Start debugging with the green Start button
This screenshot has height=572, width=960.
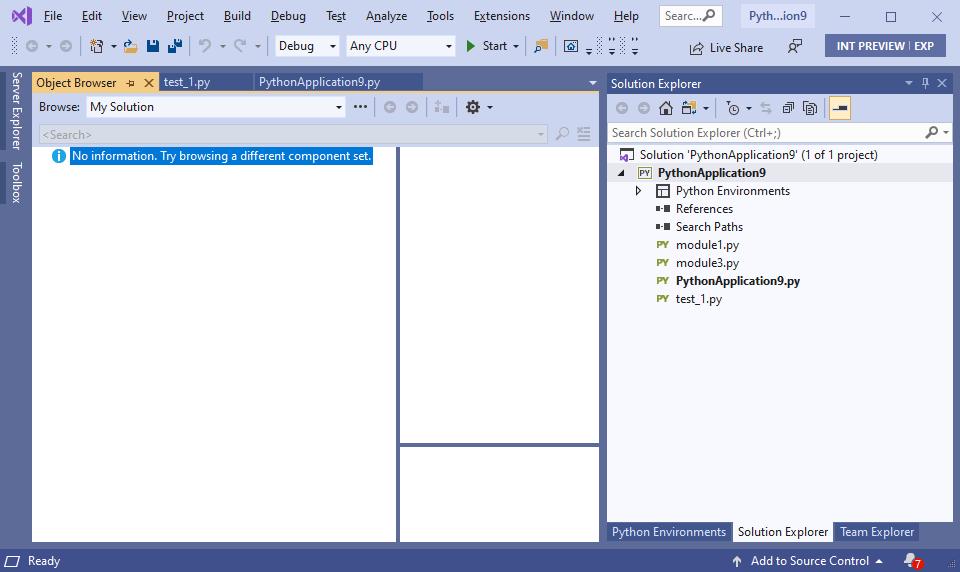coord(487,46)
